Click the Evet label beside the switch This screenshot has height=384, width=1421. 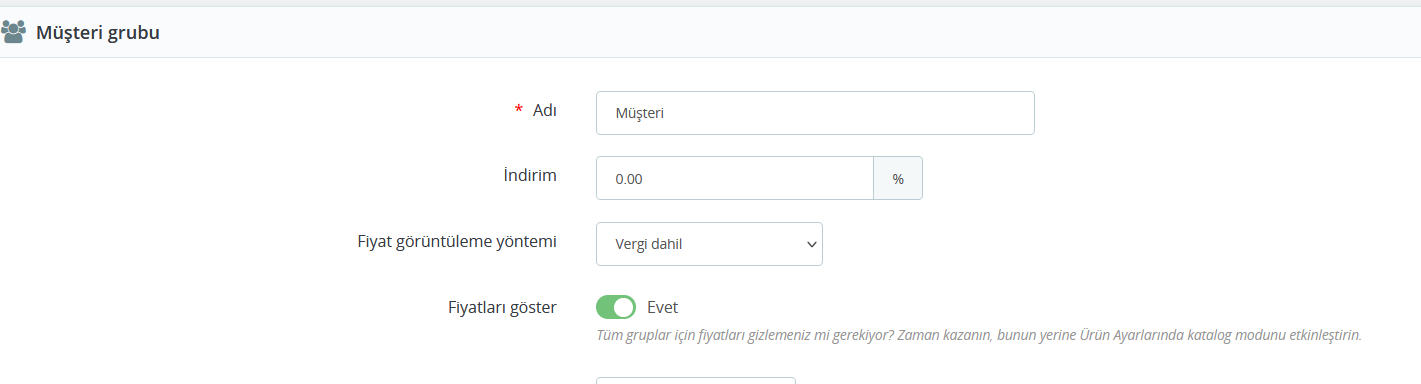(x=663, y=307)
